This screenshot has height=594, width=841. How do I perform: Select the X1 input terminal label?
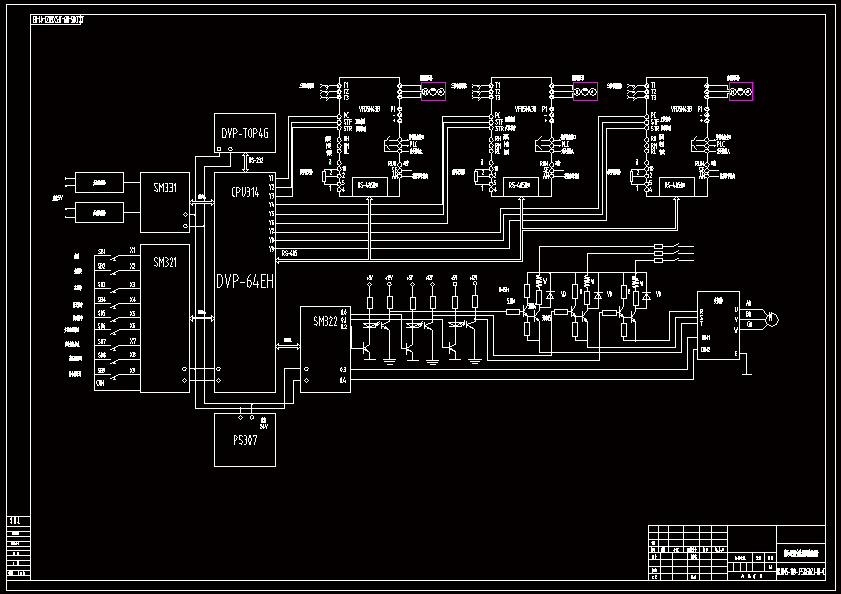point(132,251)
